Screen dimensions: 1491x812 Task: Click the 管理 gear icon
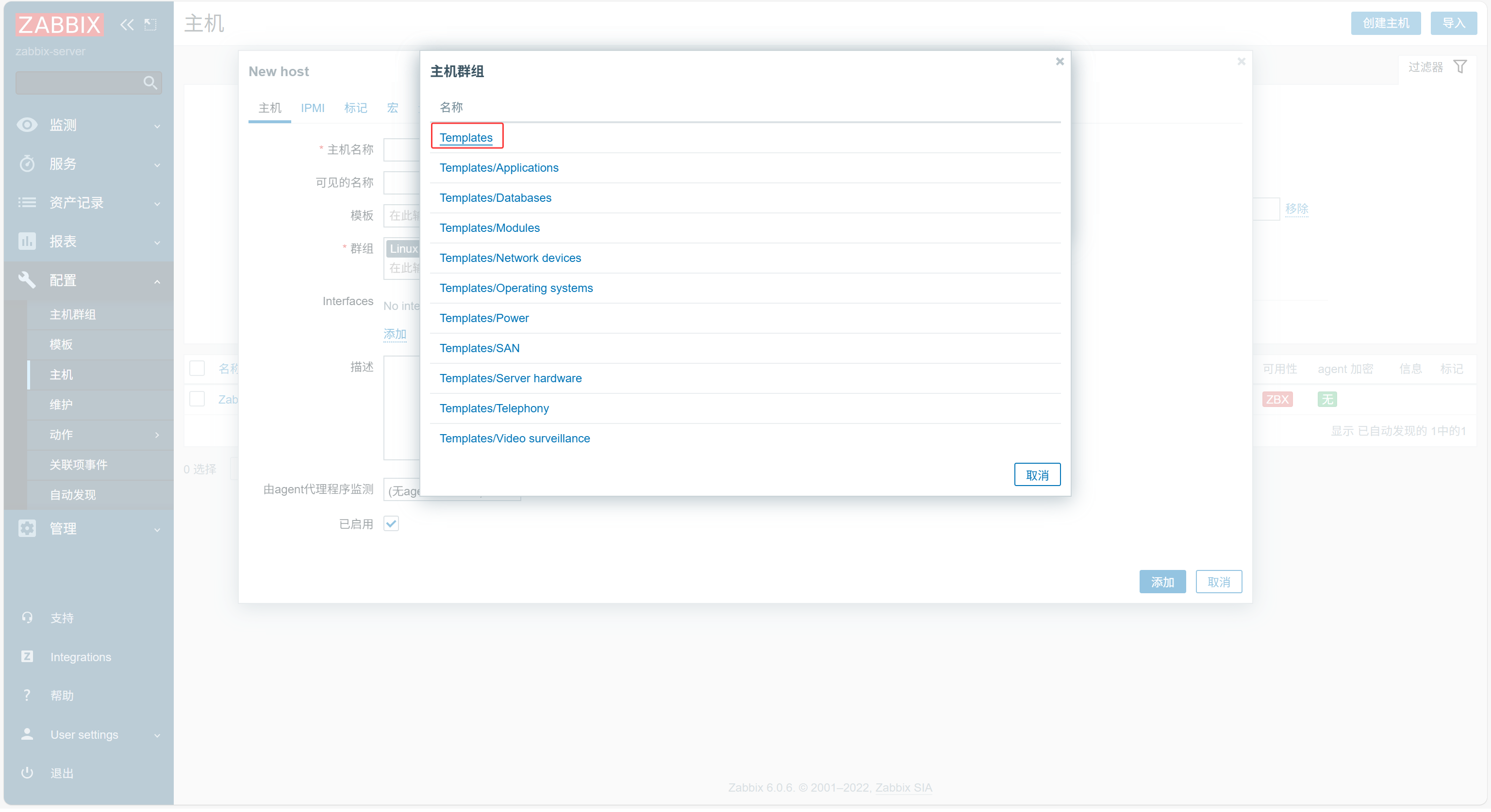(x=27, y=528)
